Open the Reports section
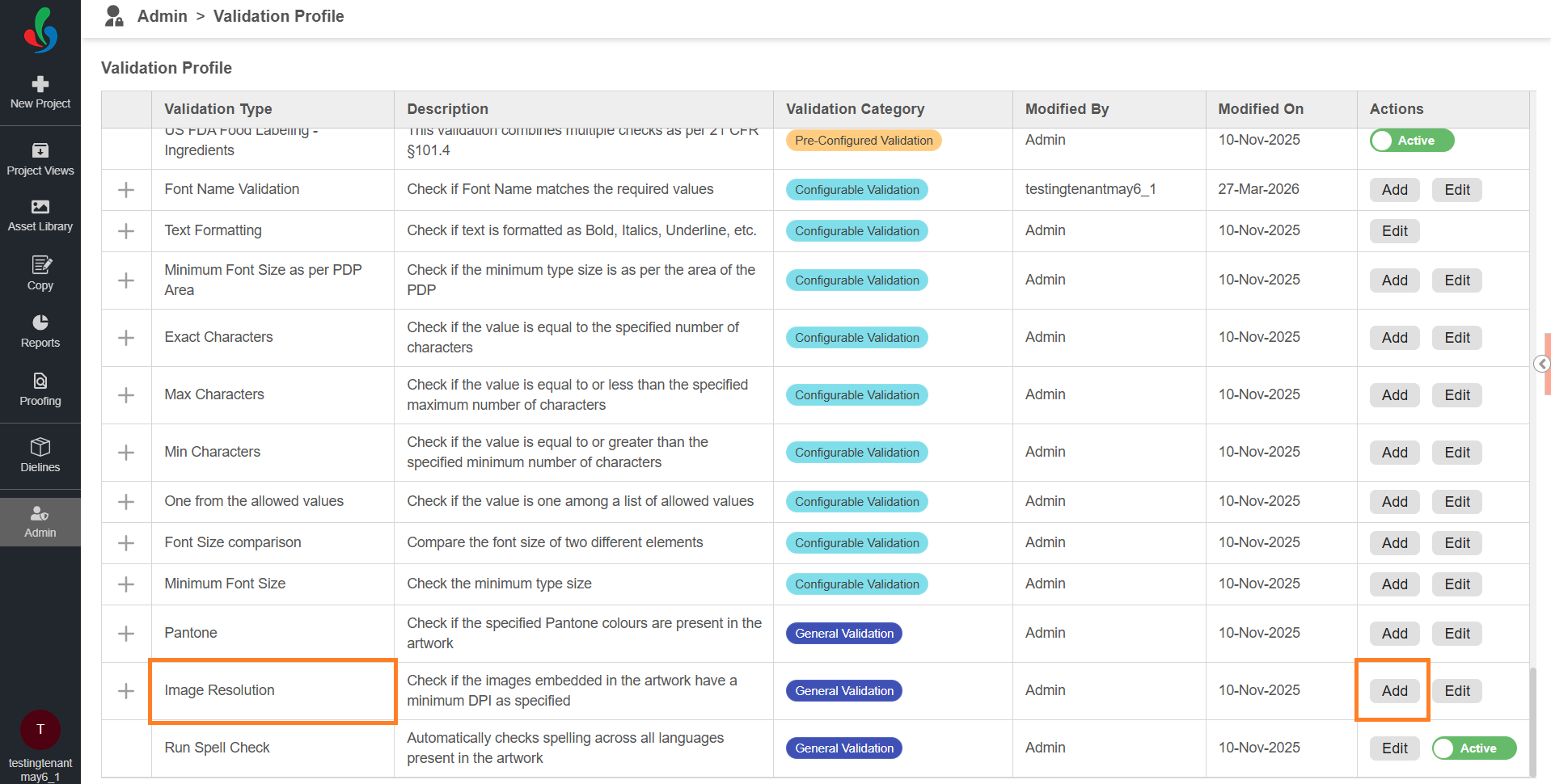Image resolution: width=1551 pixels, height=784 pixels. tap(40, 331)
